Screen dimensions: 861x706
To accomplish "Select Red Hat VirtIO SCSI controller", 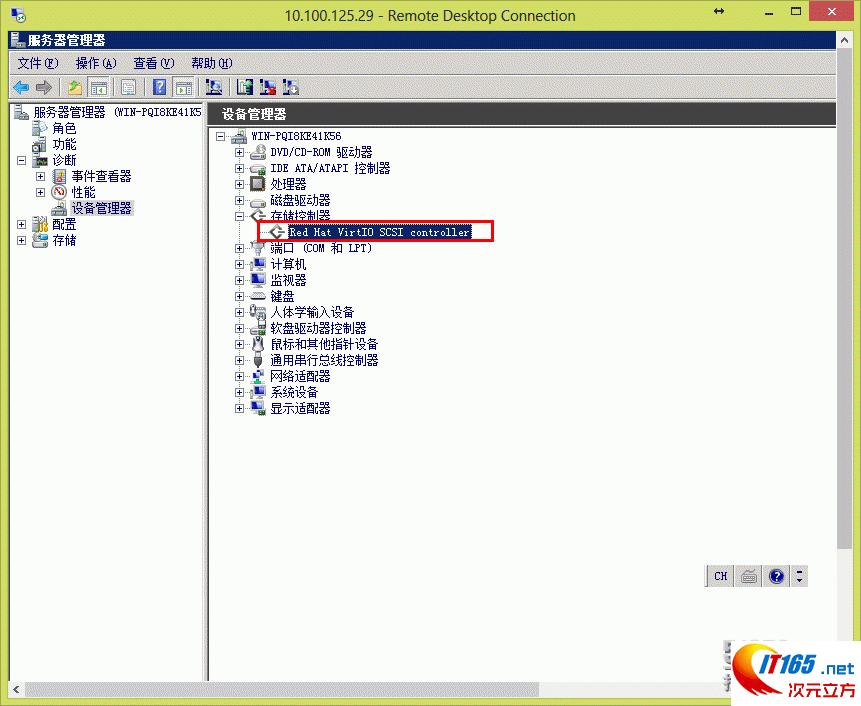I will [x=379, y=232].
